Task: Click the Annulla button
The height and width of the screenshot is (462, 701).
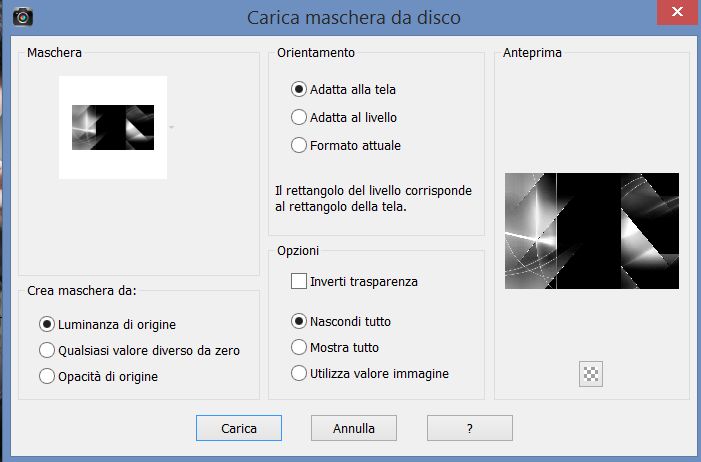Action: point(354,428)
